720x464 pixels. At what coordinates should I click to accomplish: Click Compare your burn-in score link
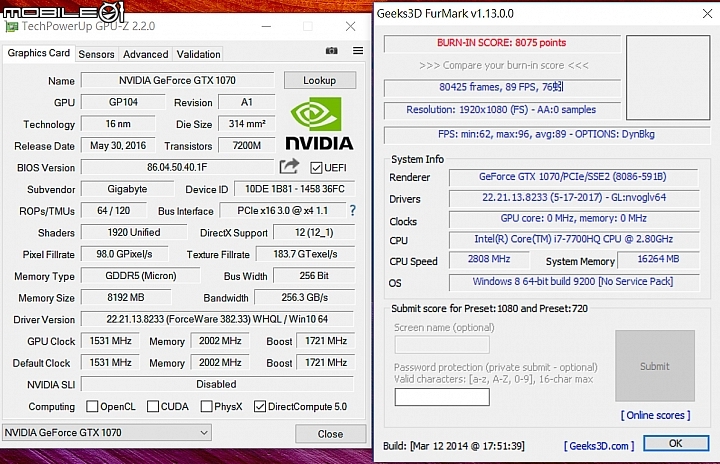(503, 65)
